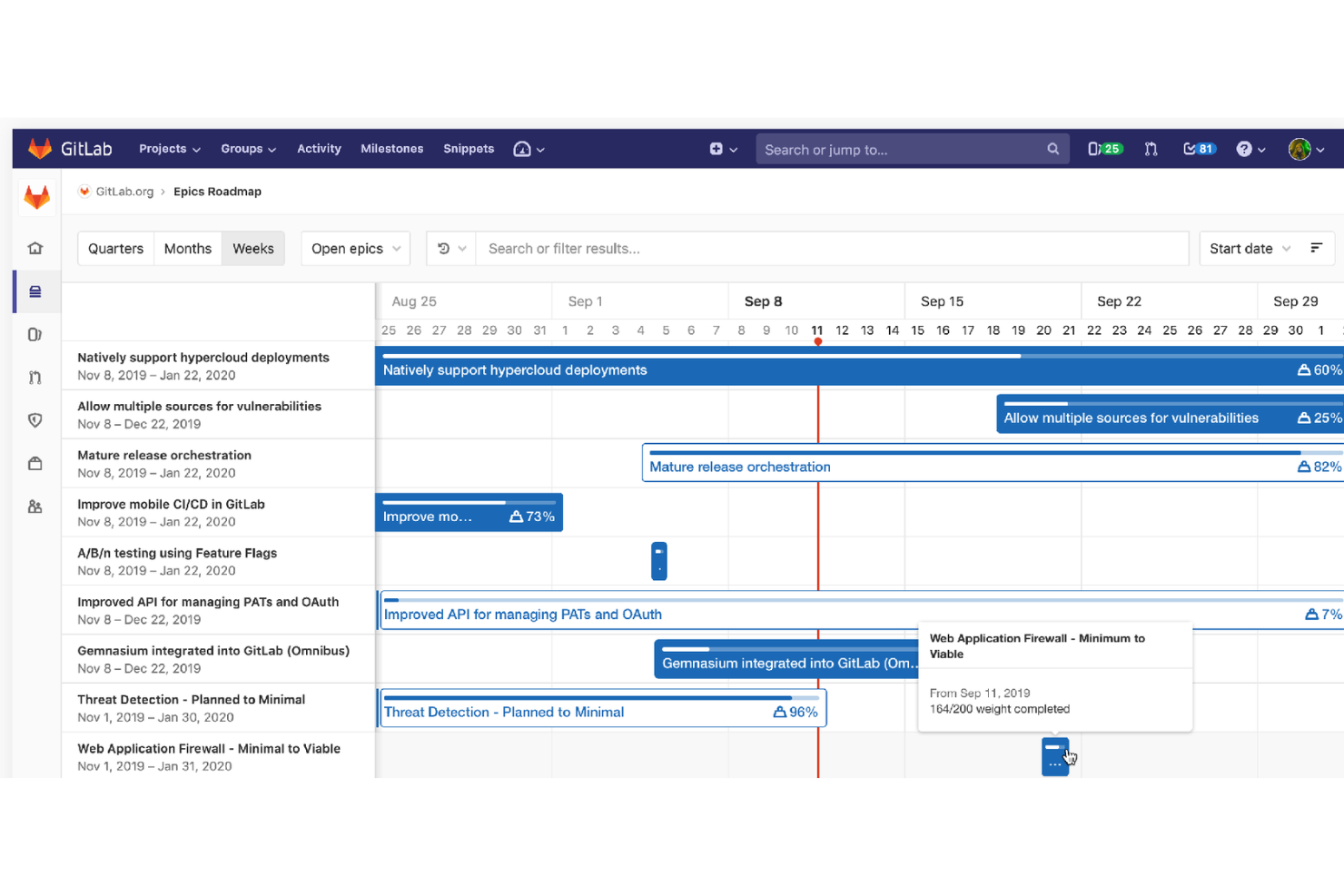Image resolution: width=1344 pixels, height=896 pixels.
Task: Focus the Search or jump to field
Action: [x=912, y=149]
